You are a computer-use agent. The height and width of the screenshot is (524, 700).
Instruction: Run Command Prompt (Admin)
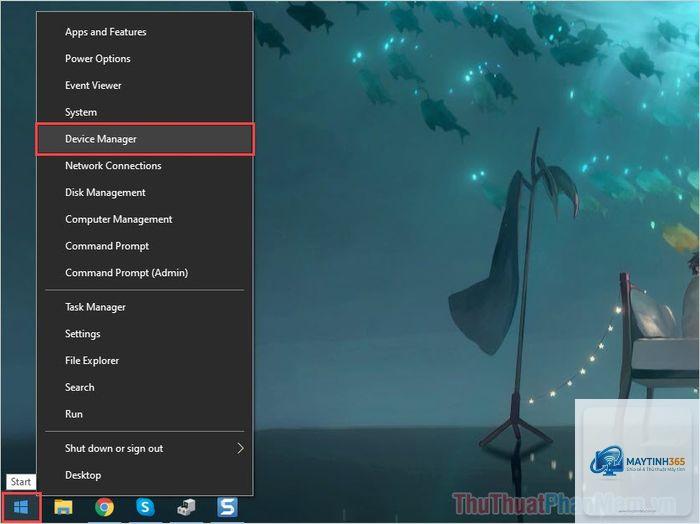click(x=145, y=273)
